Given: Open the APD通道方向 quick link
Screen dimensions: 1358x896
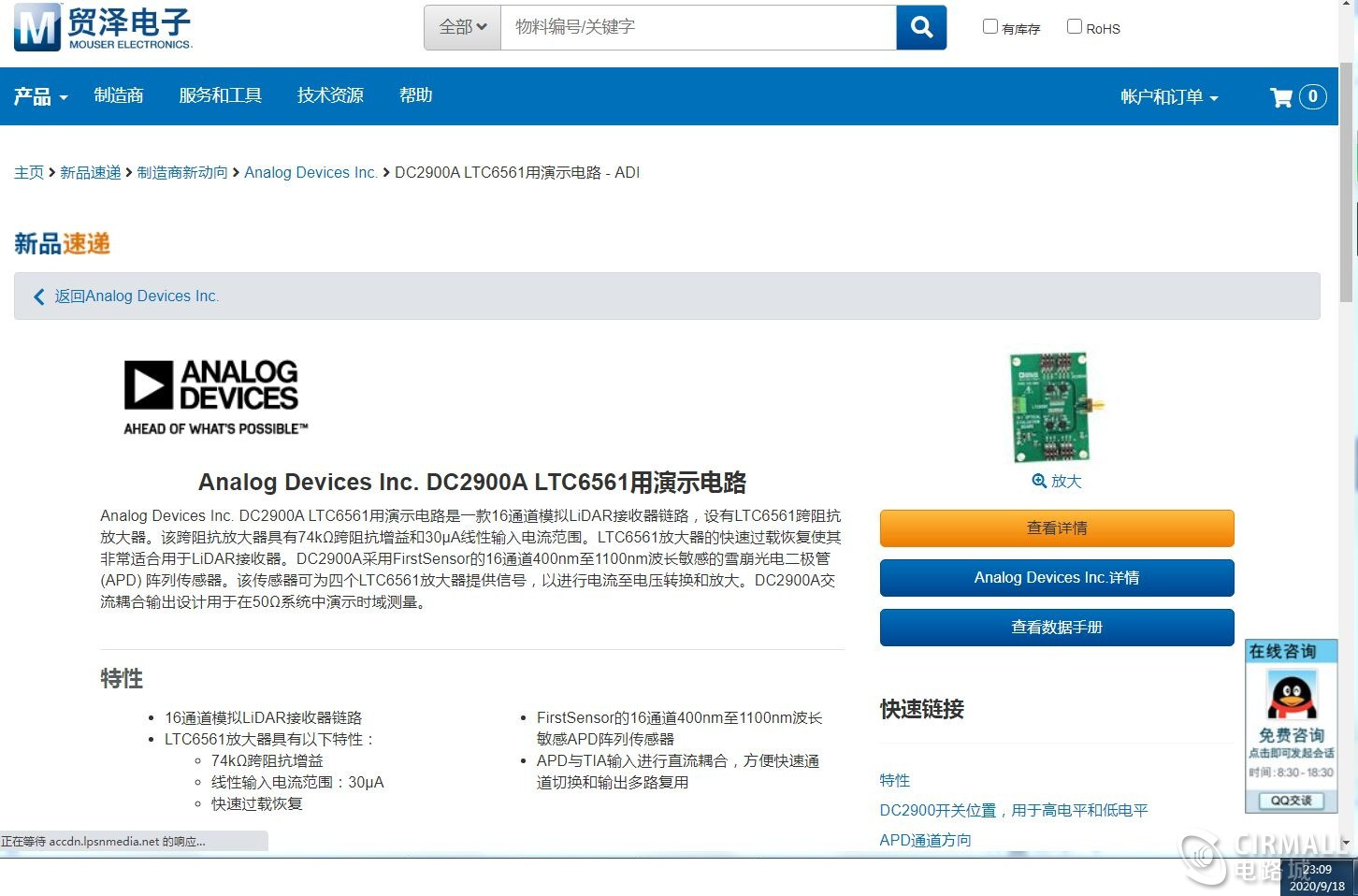Looking at the screenshot, I should click(x=925, y=840).
